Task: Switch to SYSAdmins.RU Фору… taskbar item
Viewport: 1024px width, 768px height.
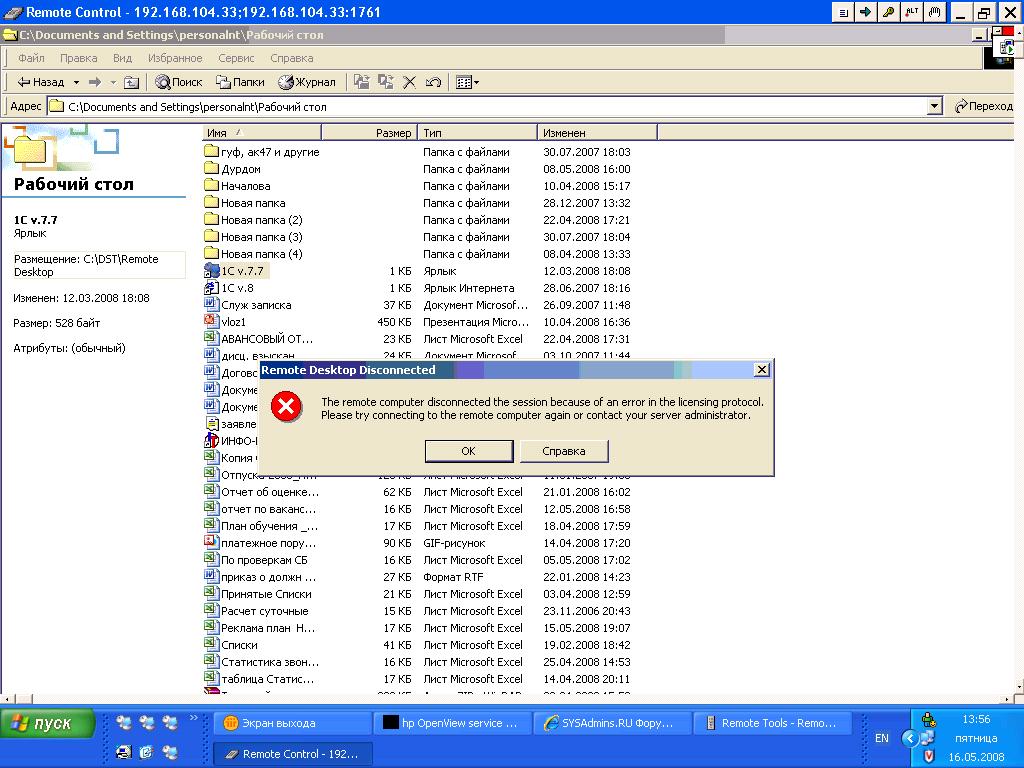Action: [x=612, y=723]
